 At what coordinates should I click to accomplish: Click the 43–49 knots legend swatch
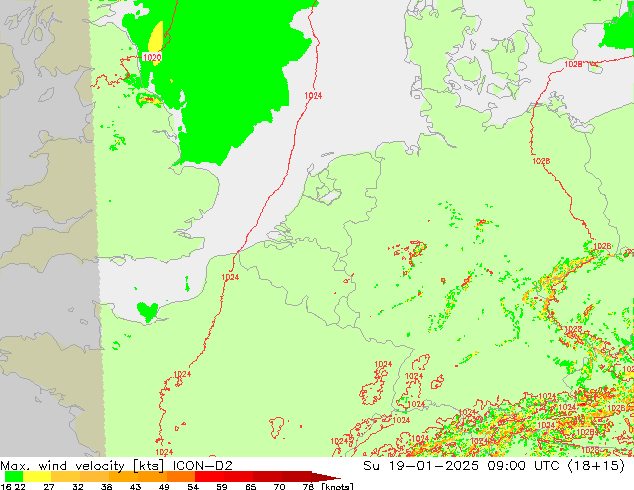click(152, 477)
